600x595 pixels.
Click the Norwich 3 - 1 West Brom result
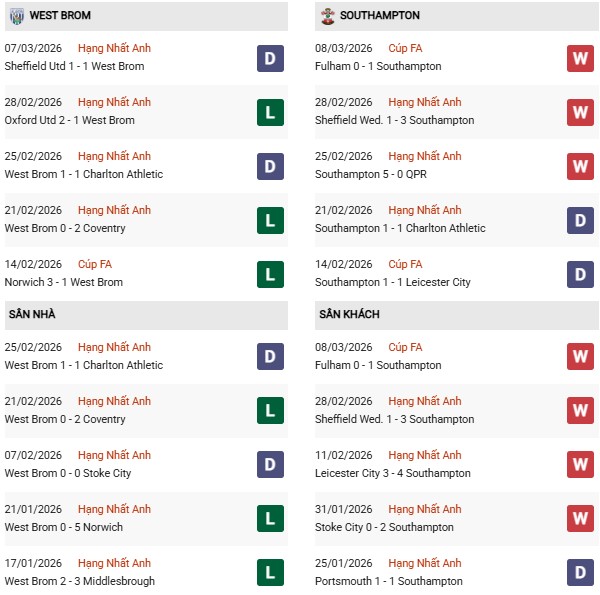coord(63,283)
